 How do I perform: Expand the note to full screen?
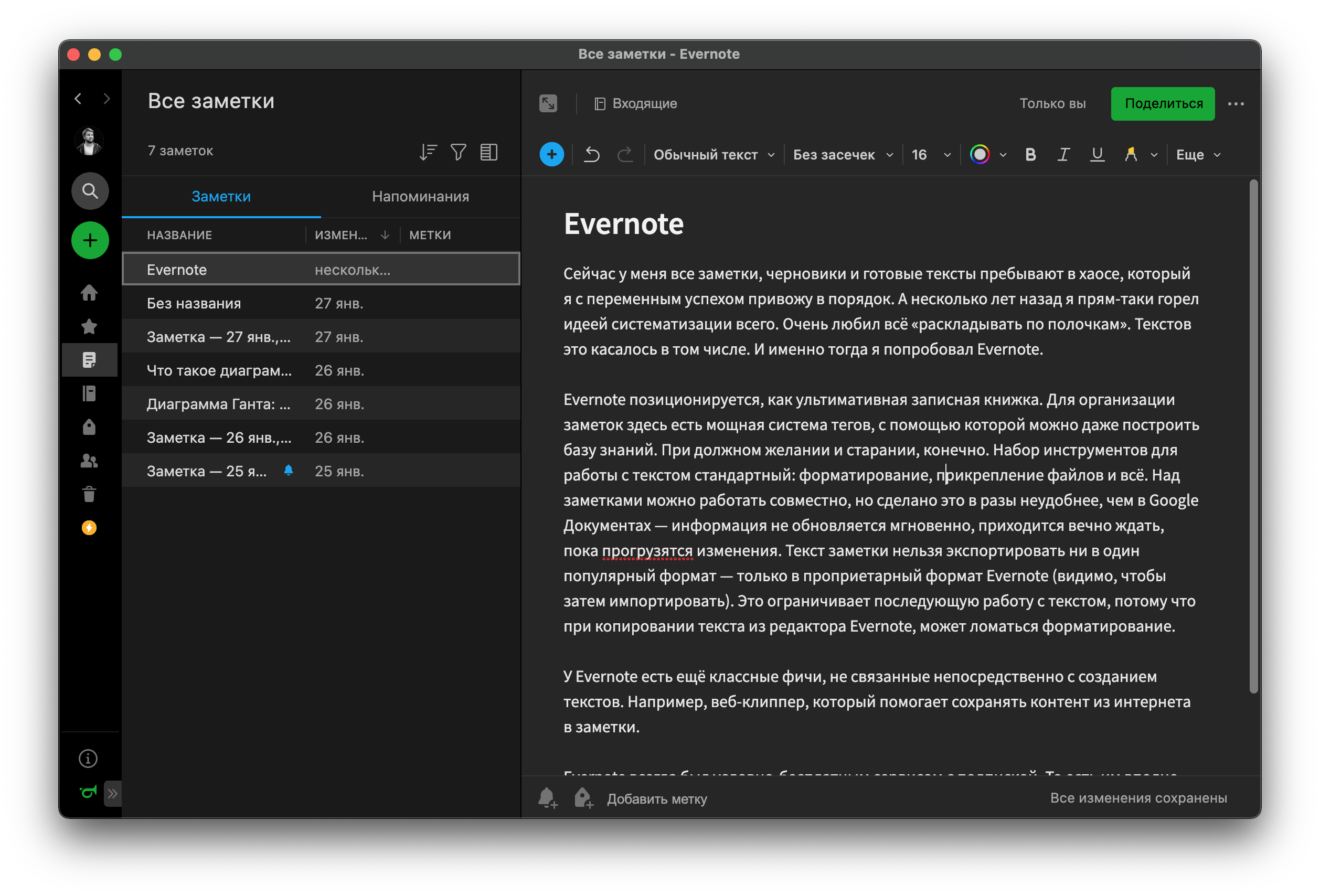point(548,103)
